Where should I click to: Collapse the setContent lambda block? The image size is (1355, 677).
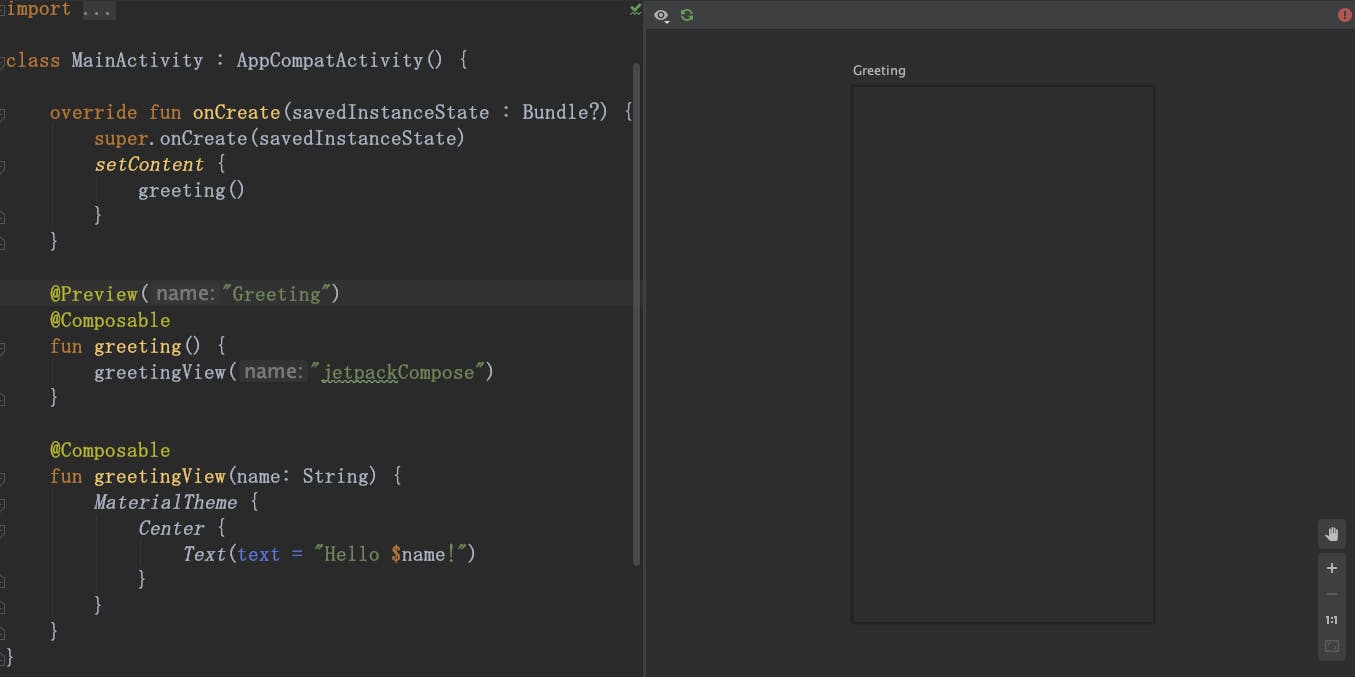click(3, 165)
